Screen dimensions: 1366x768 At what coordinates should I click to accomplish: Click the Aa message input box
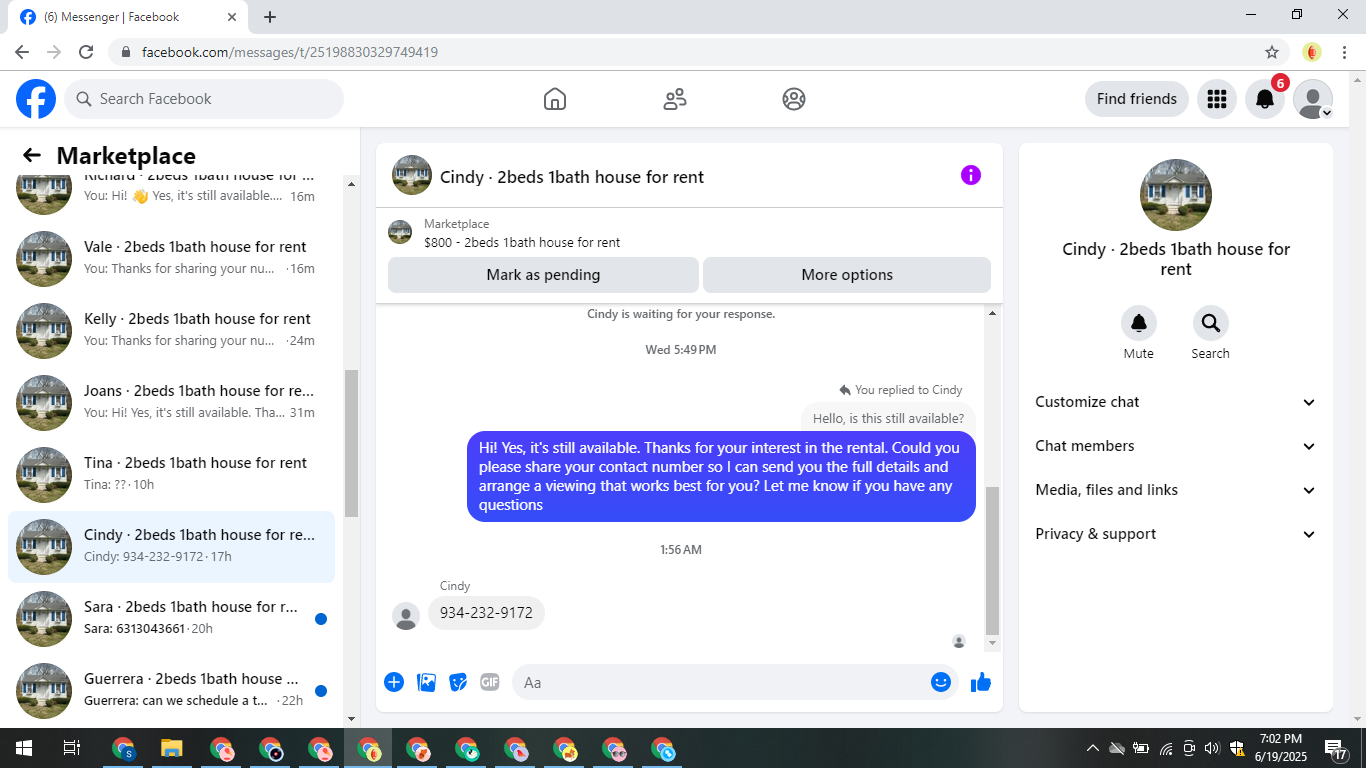(x=735, y=682)
